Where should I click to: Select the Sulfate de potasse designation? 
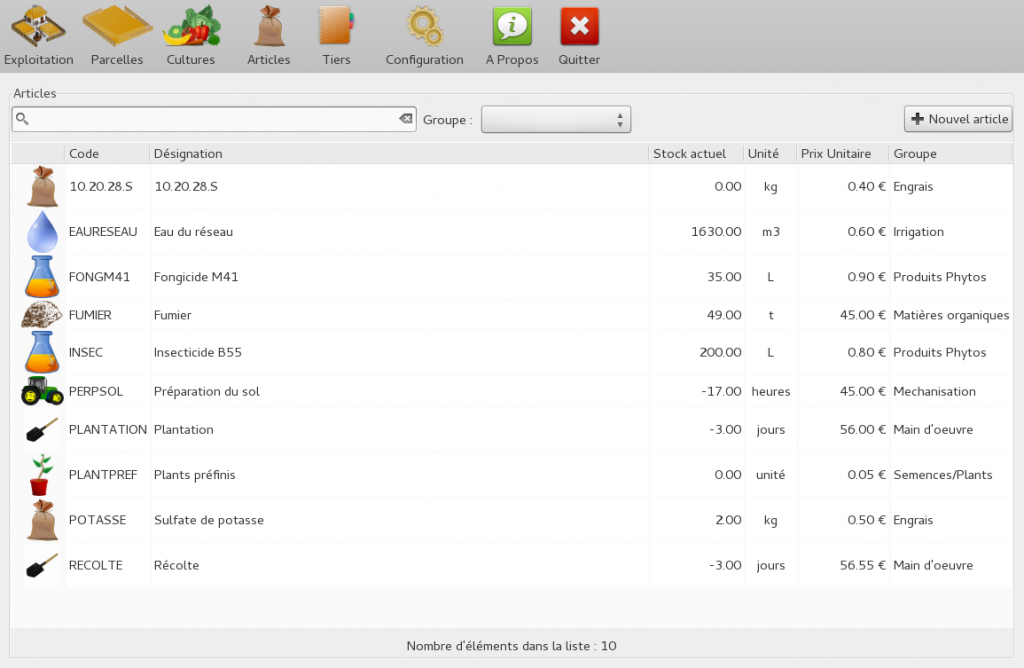click(x=209, y=520)
